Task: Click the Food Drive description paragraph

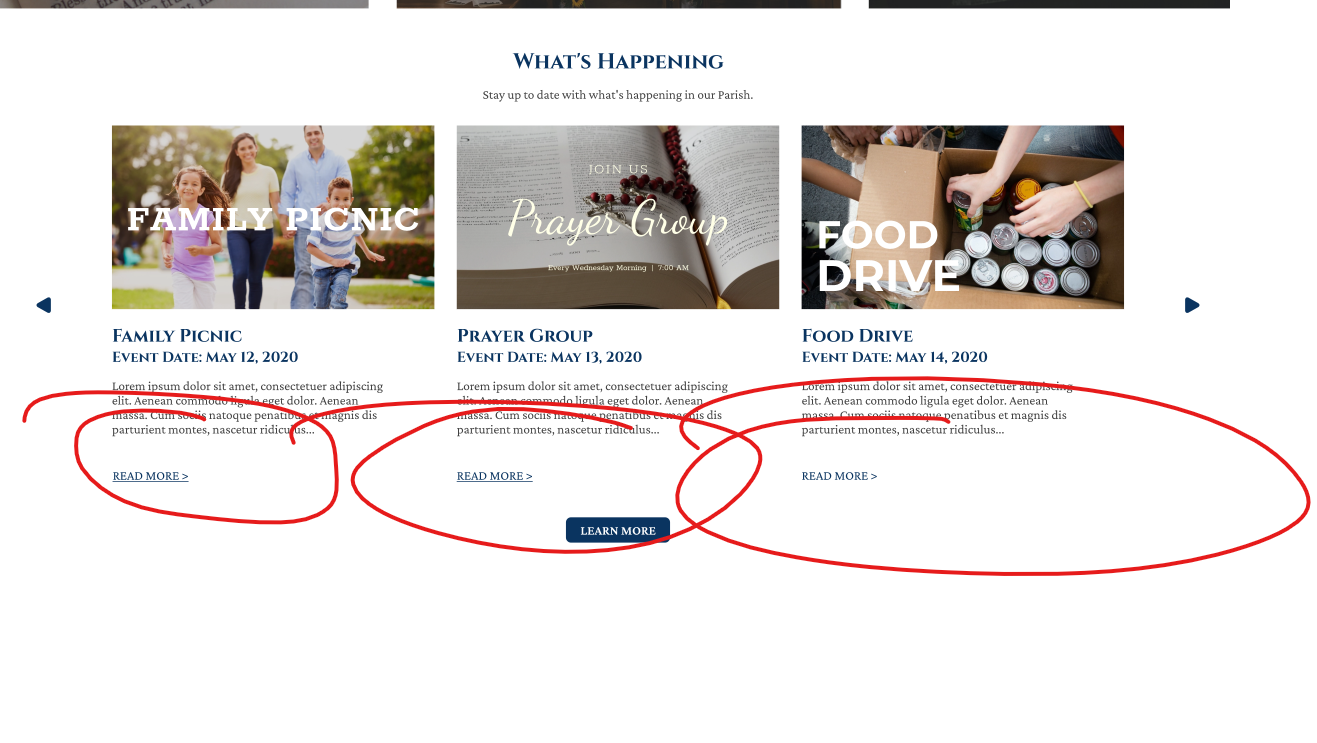Action: (937, 408)
